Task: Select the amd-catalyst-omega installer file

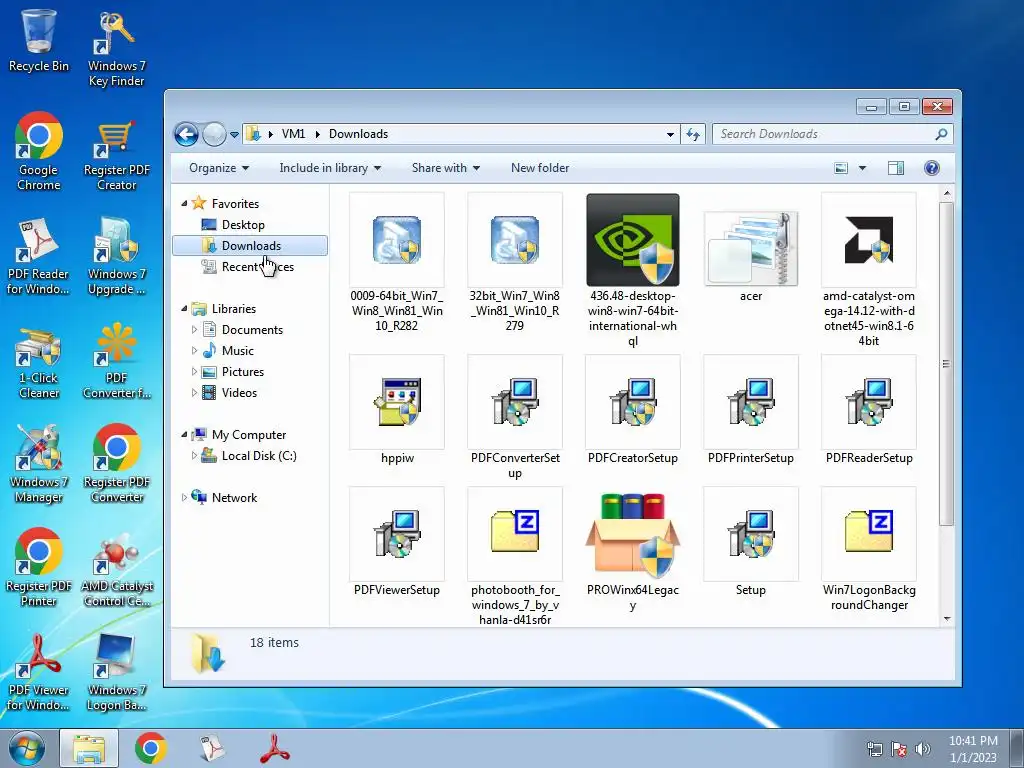Action: point(869,270)
